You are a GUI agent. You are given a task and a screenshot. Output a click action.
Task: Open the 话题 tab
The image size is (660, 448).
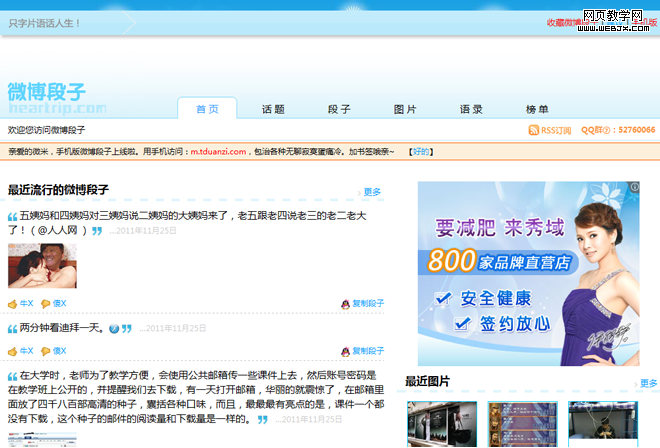pos(273,109)
